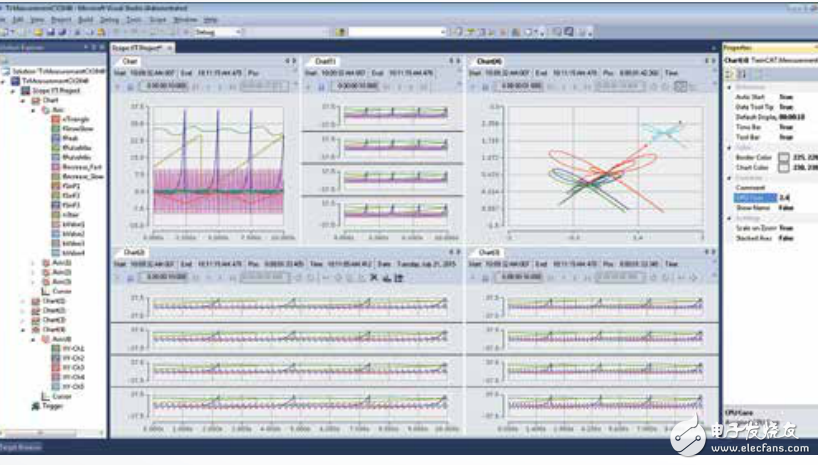Open the Debug configuration dropdown

pos(240,32)
